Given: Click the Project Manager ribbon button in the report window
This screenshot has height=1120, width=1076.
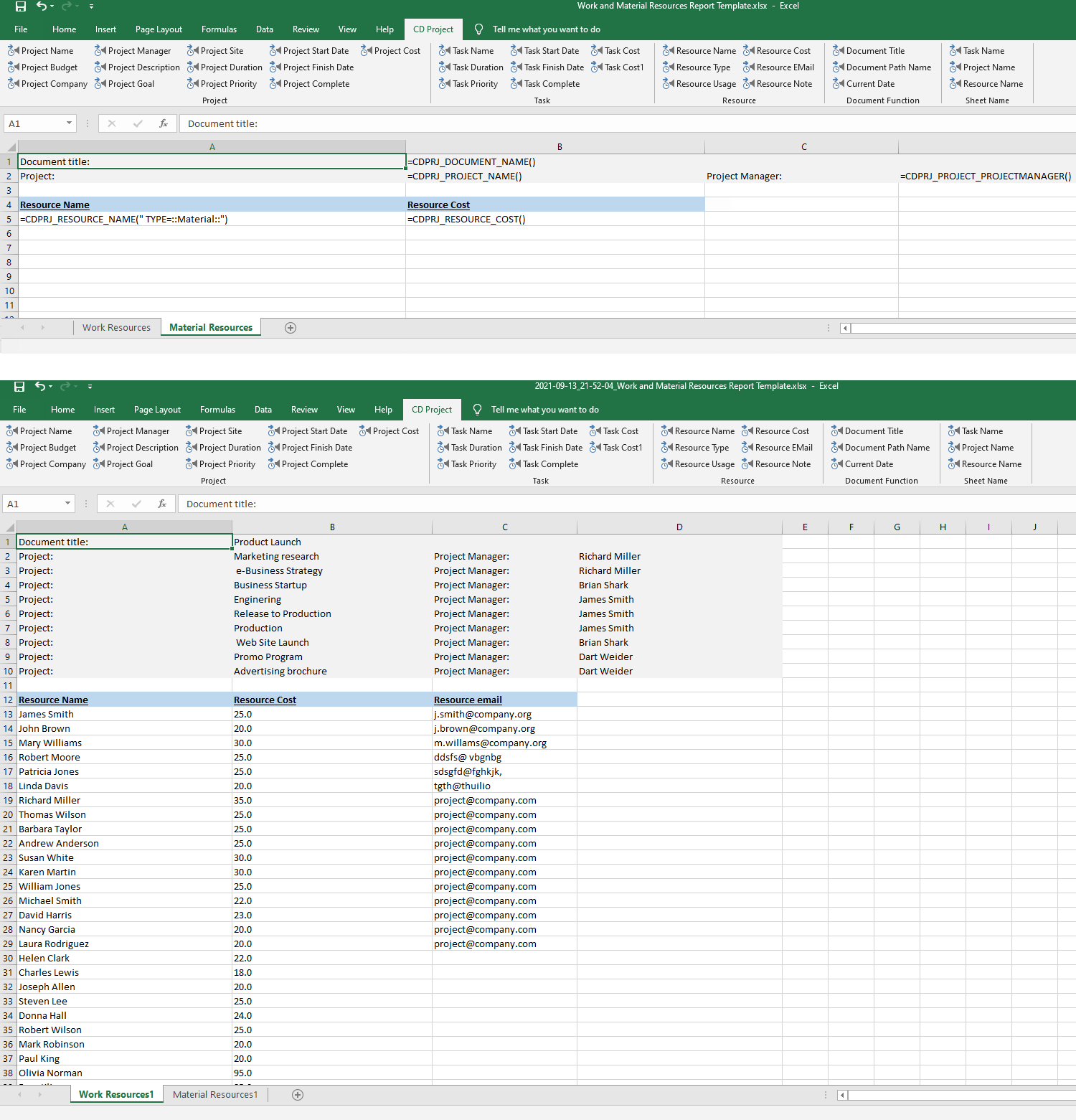Looking at the screenshot, I should pos(132,431).
